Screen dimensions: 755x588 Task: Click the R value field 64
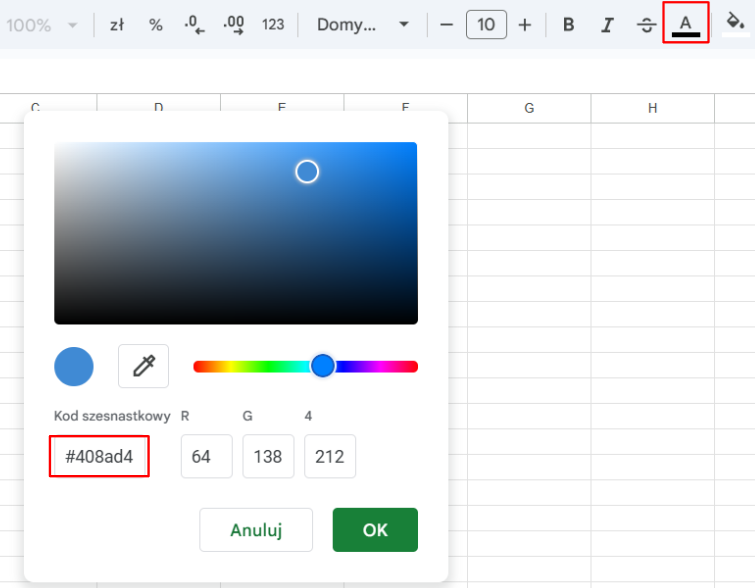coord(207,457)
